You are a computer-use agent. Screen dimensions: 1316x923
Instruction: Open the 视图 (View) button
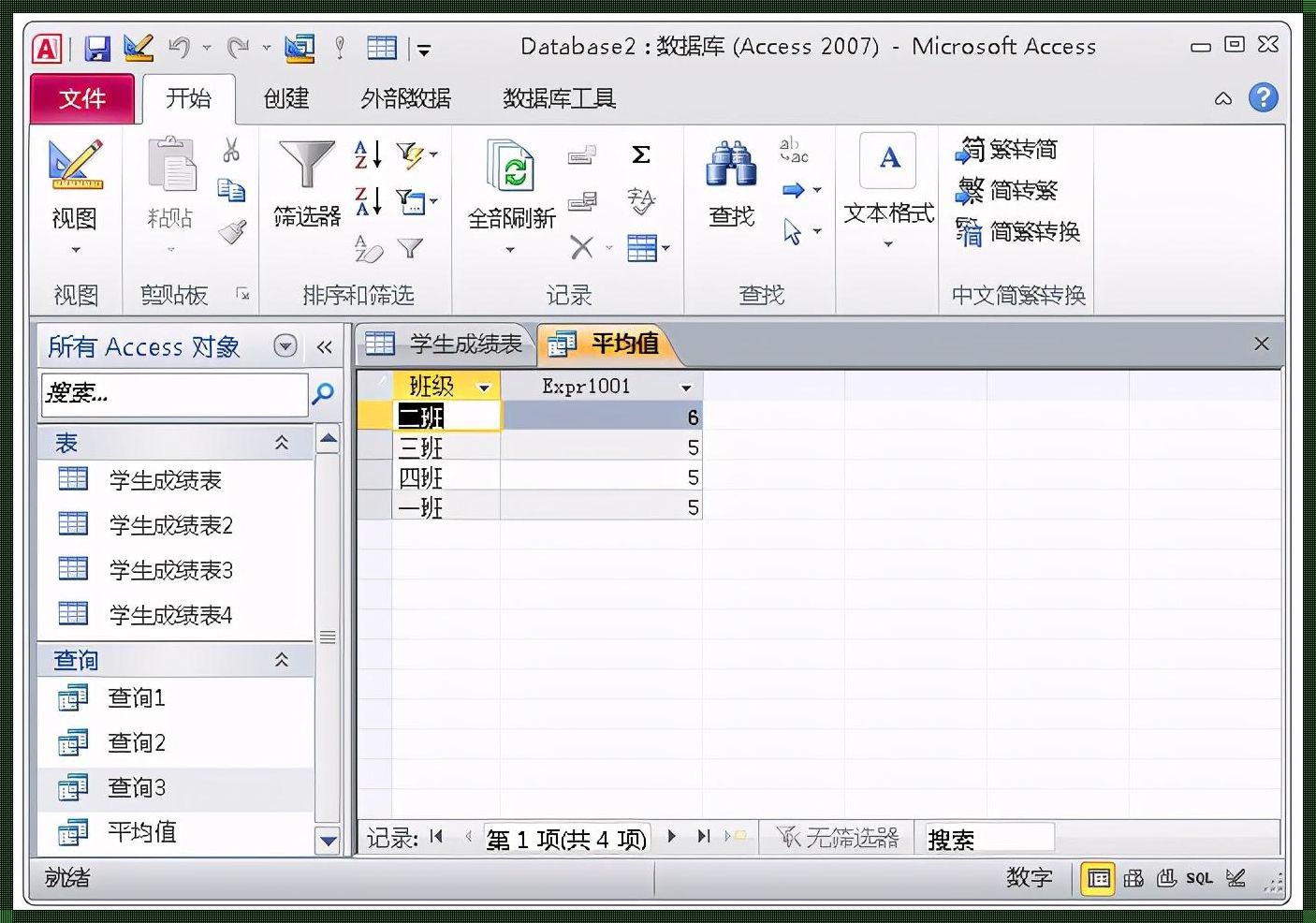click(x=75, y=196)
